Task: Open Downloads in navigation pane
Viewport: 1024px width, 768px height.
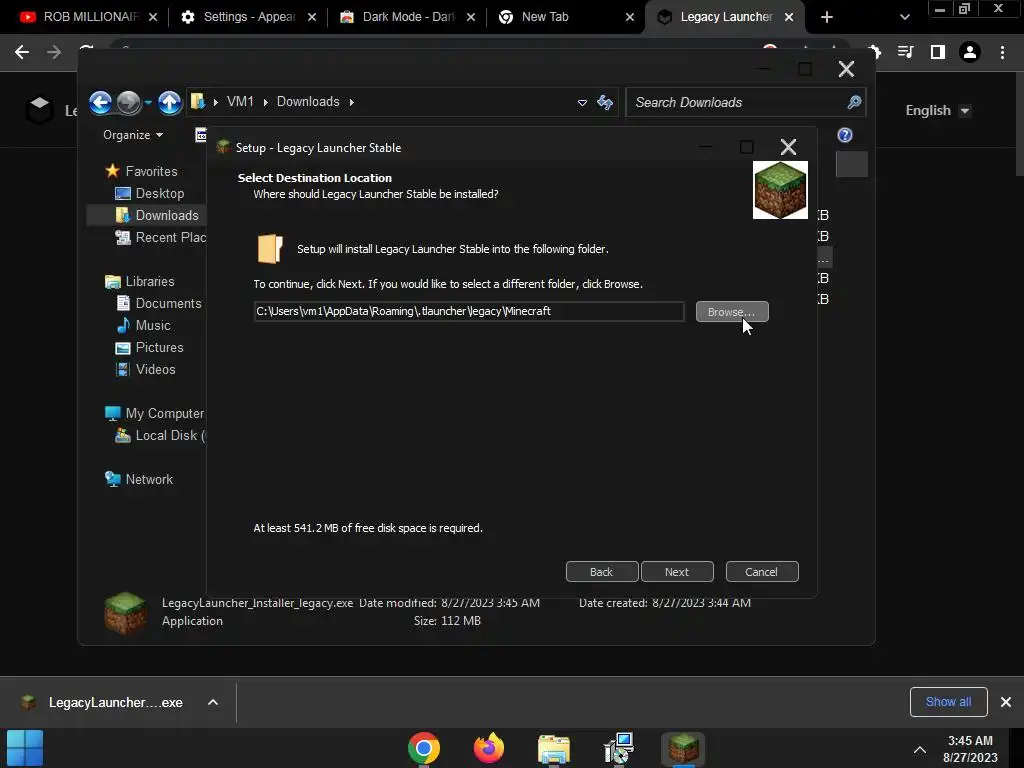Action: (x=157, y=216)
